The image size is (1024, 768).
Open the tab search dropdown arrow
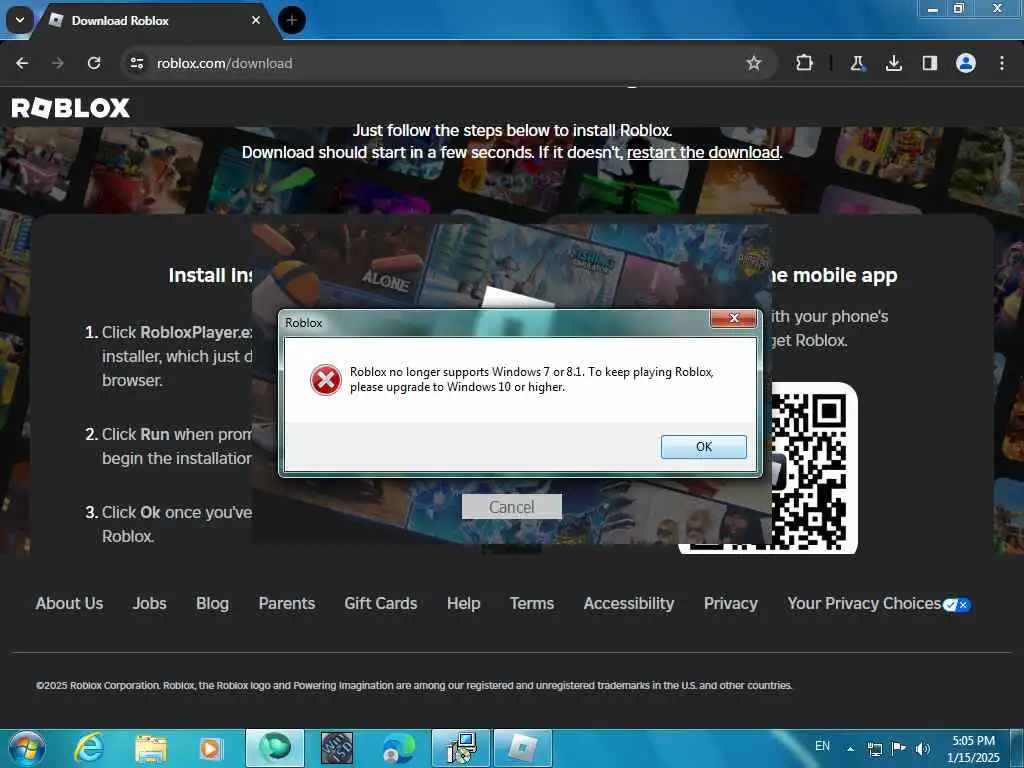pos(20,20)
